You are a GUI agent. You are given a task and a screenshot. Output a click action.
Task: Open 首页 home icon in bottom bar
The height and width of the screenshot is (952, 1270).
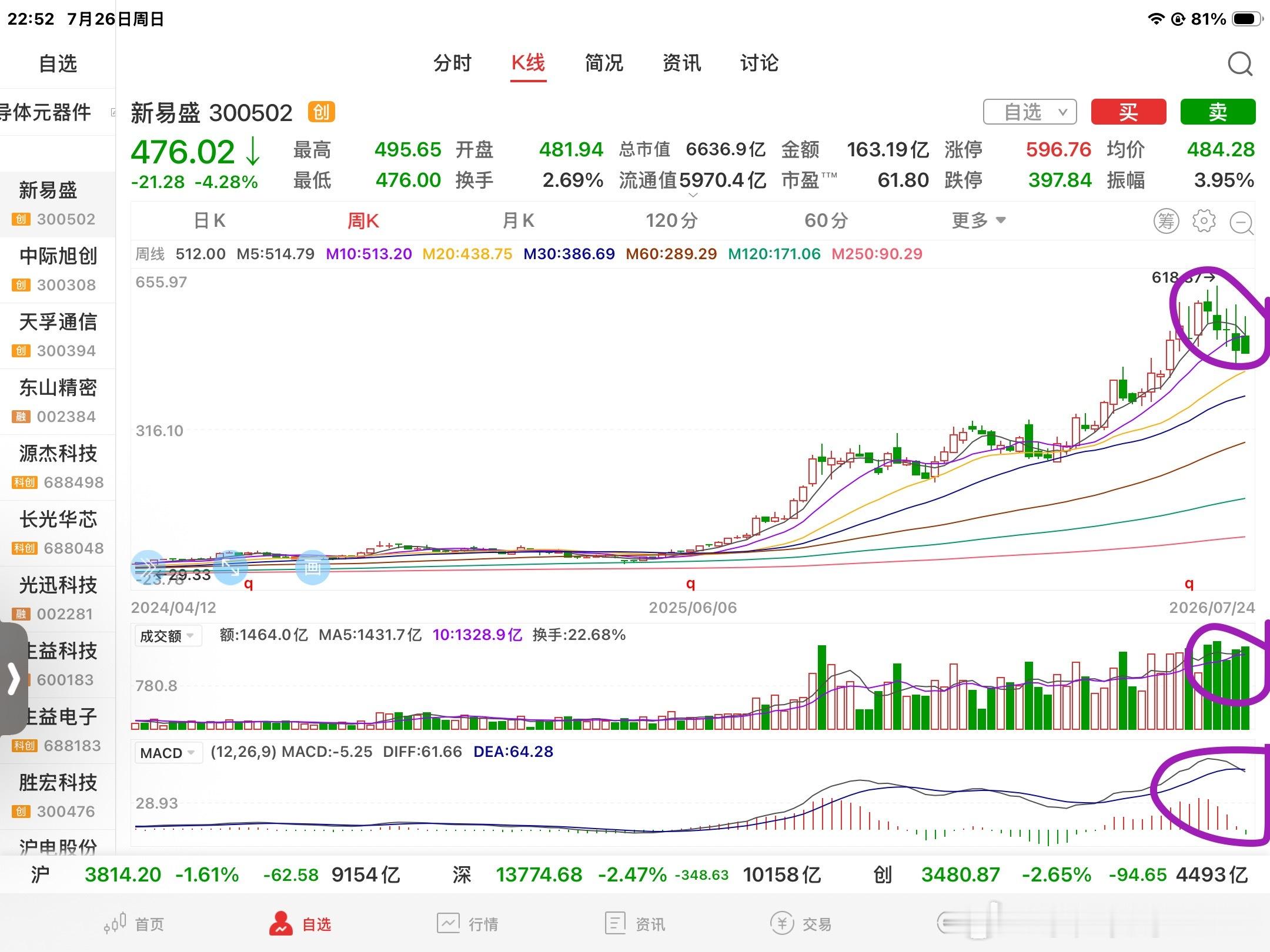116,923
